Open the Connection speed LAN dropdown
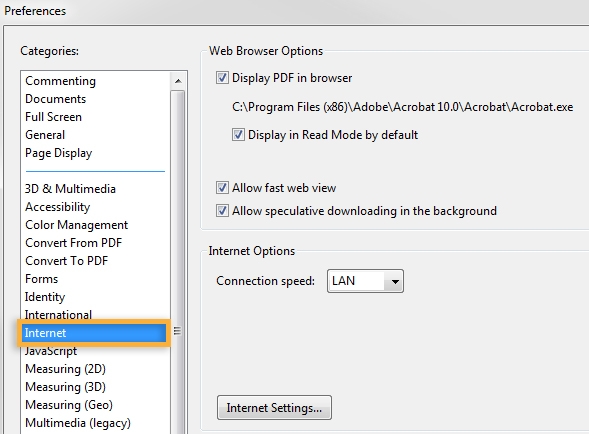This screenshot has width=589, height=434. tap(365, 281)
